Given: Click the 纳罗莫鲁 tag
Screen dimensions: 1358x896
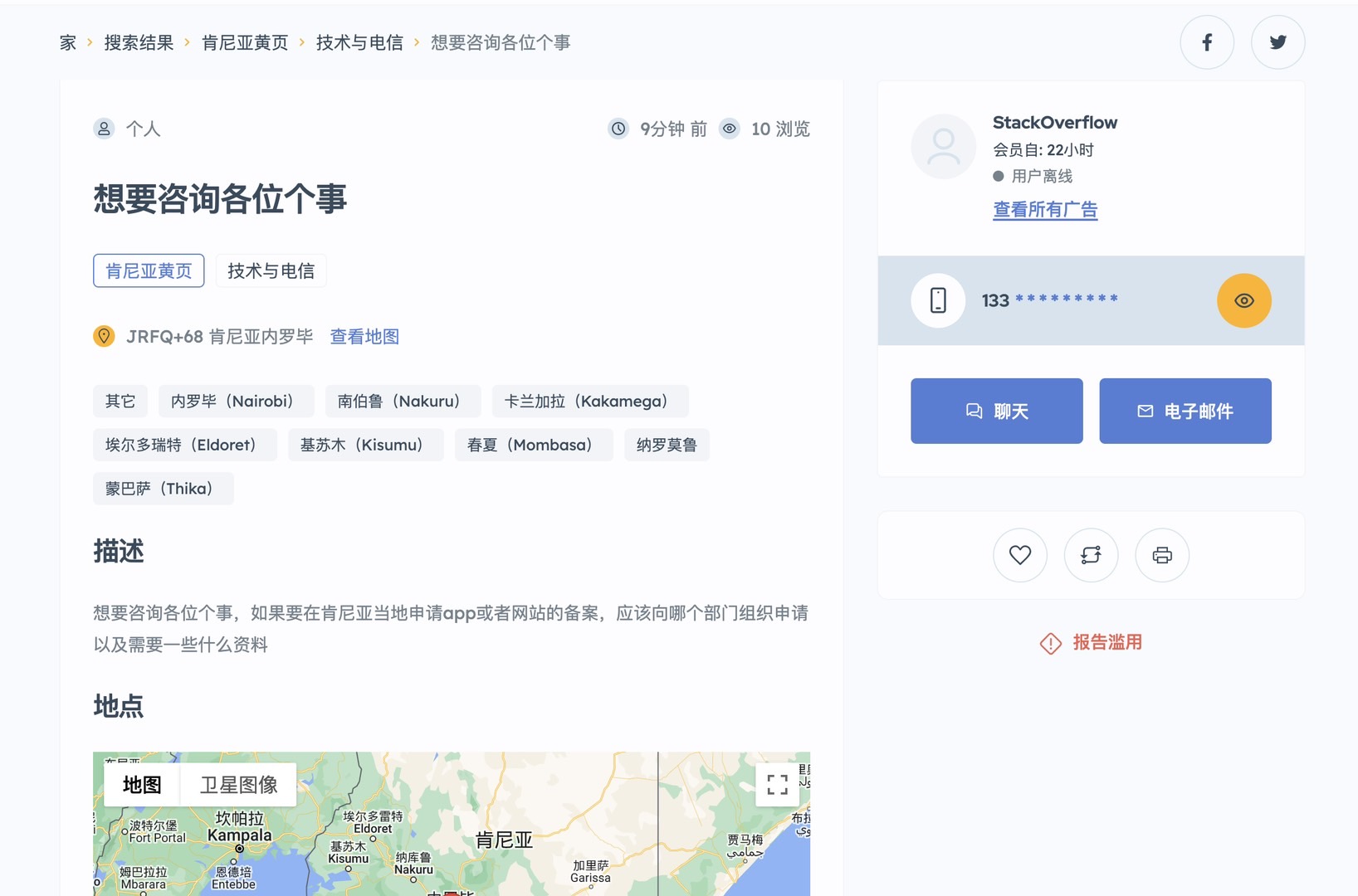Looking at the screenshot, I should (x=667, y=445).
